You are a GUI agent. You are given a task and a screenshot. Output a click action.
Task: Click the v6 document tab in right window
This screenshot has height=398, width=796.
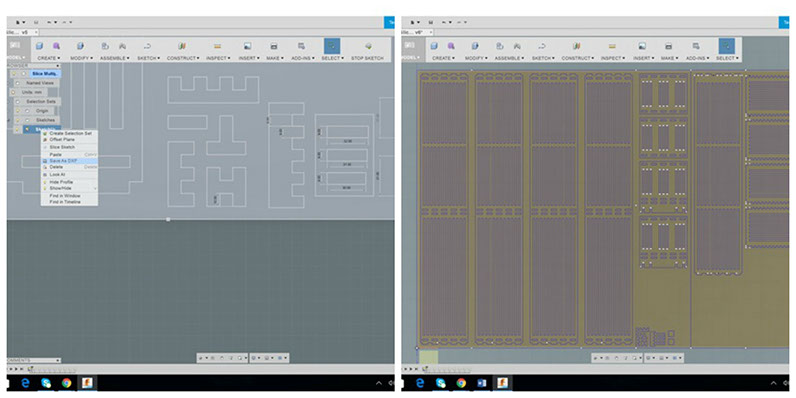[x=418, y=32]
